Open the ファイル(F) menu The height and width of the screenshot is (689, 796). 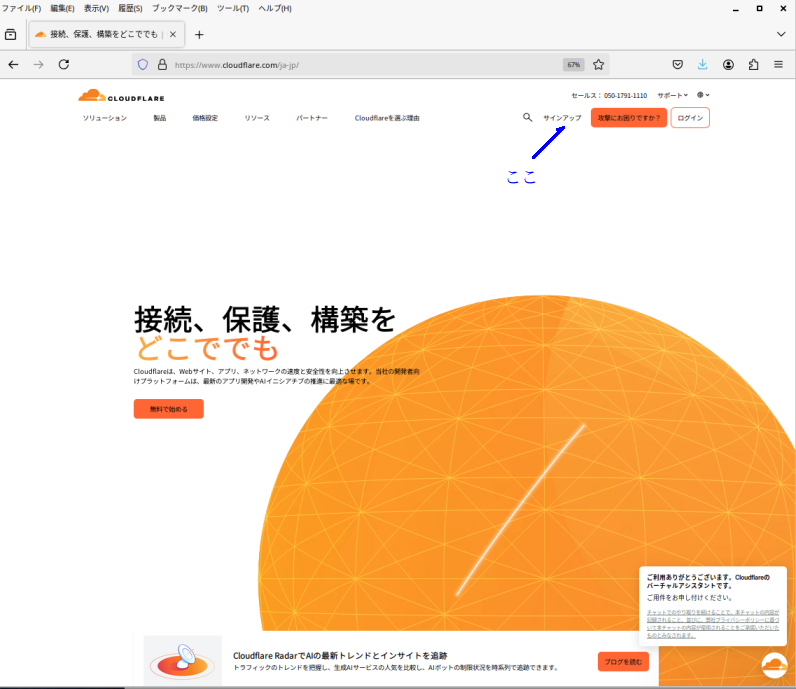pos(21,9)
